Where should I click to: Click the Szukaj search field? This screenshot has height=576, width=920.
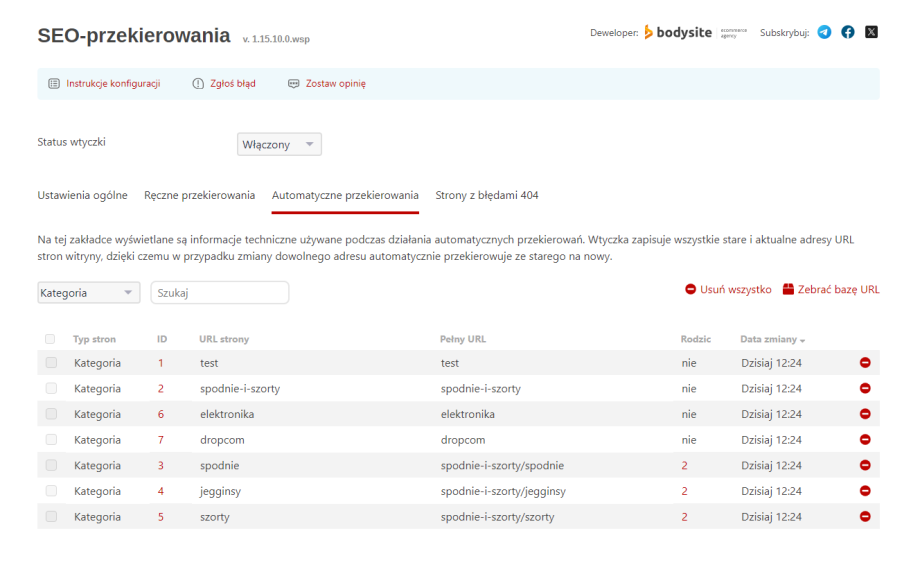pos(219,293)
